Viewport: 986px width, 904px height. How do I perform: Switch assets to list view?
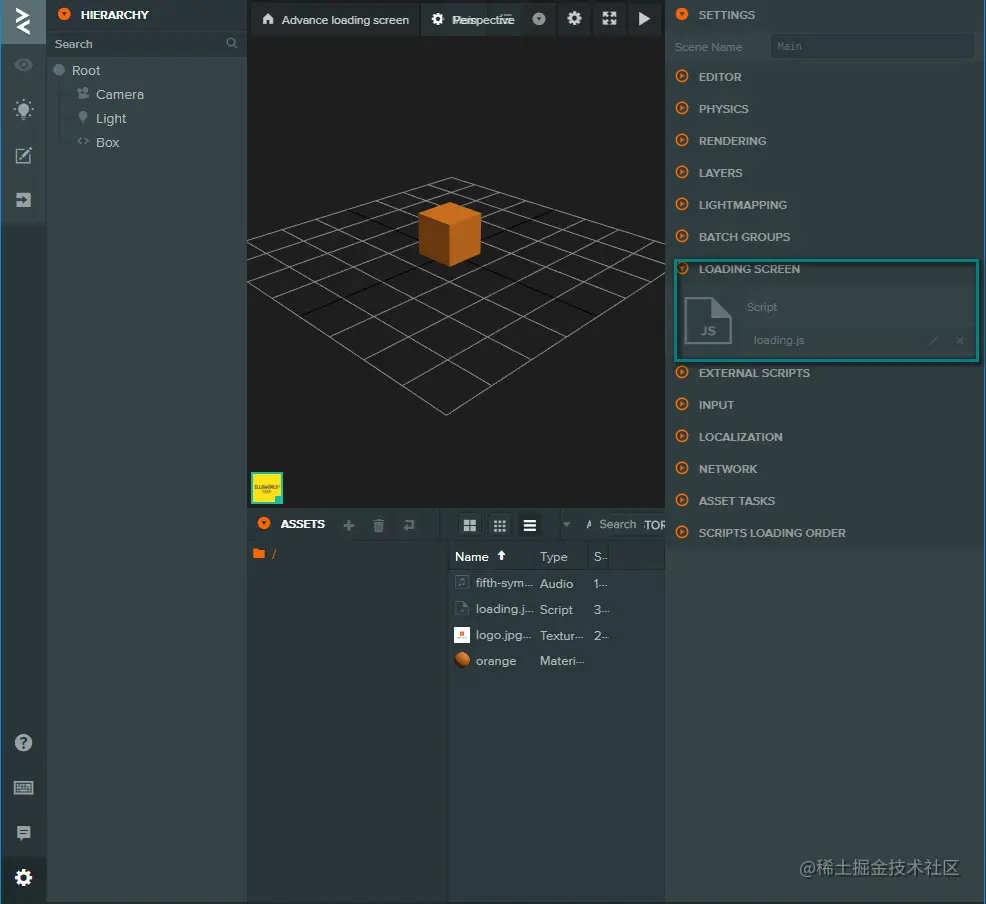[x=530, y=525]
